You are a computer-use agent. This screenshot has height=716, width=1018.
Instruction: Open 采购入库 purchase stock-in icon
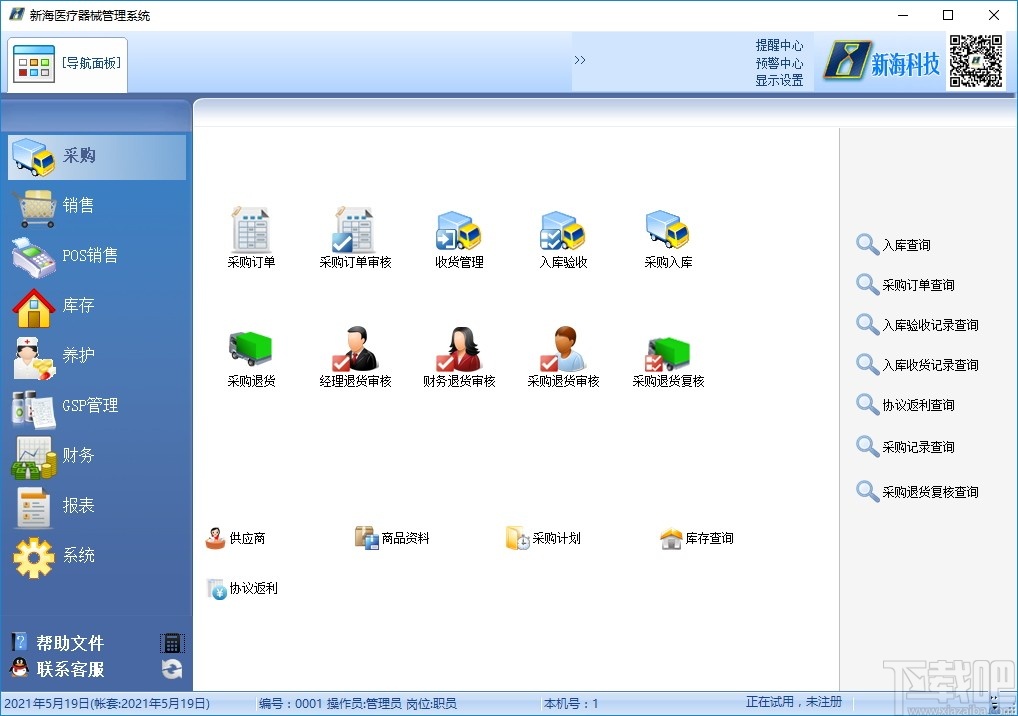(668, 237)
